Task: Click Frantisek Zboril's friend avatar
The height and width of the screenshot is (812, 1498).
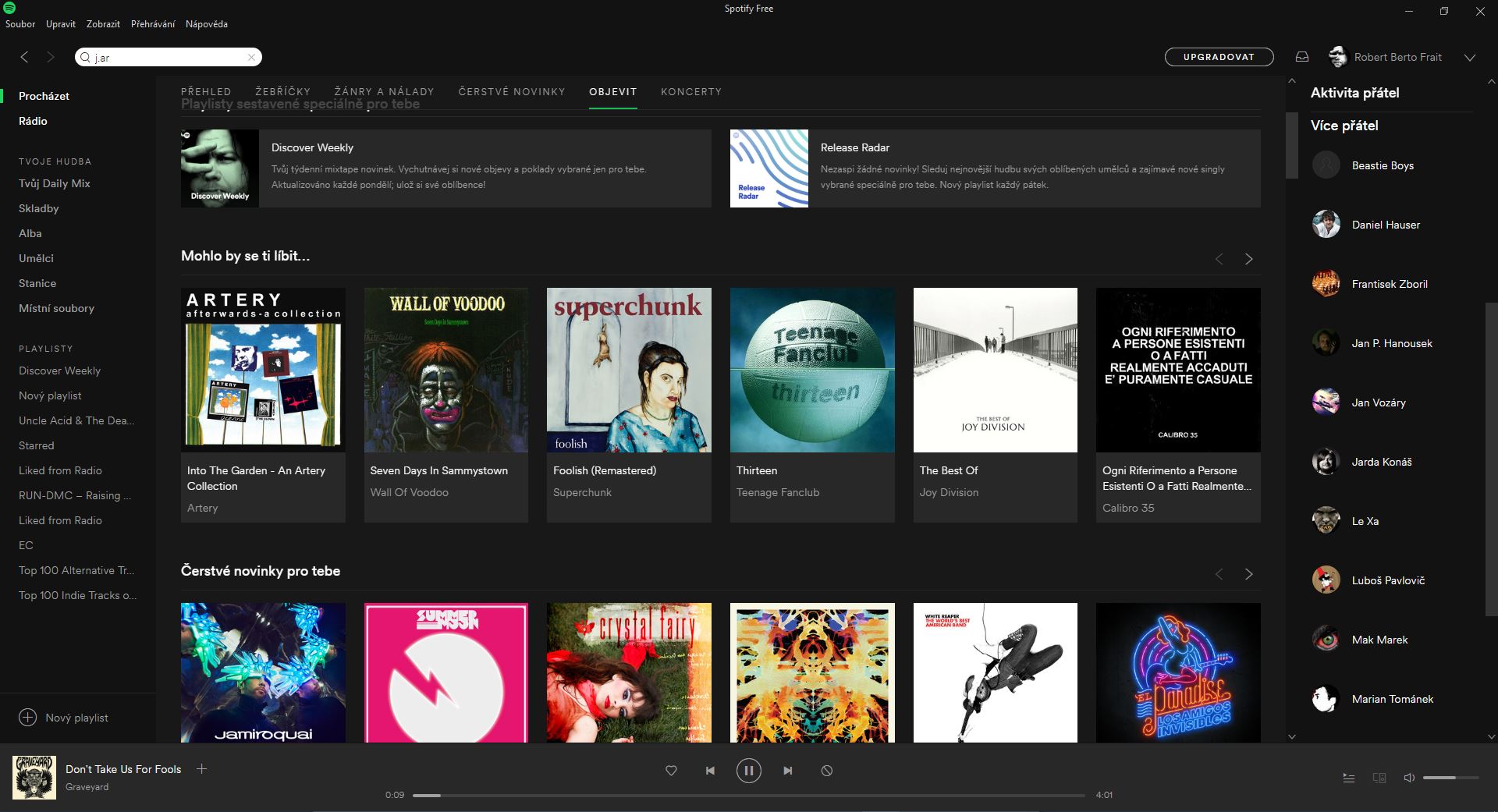Action: pyautogui.click(x=1326, y=284)
